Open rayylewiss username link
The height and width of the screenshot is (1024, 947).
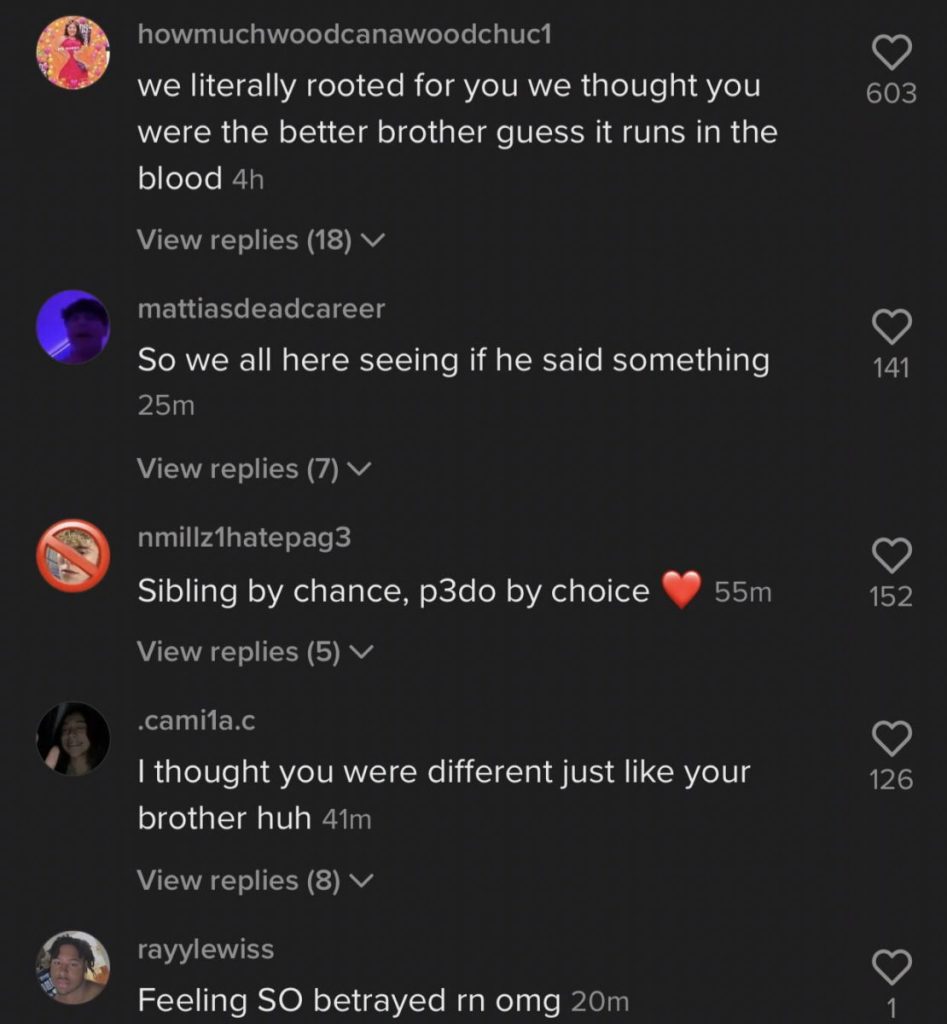click(205, 949)
